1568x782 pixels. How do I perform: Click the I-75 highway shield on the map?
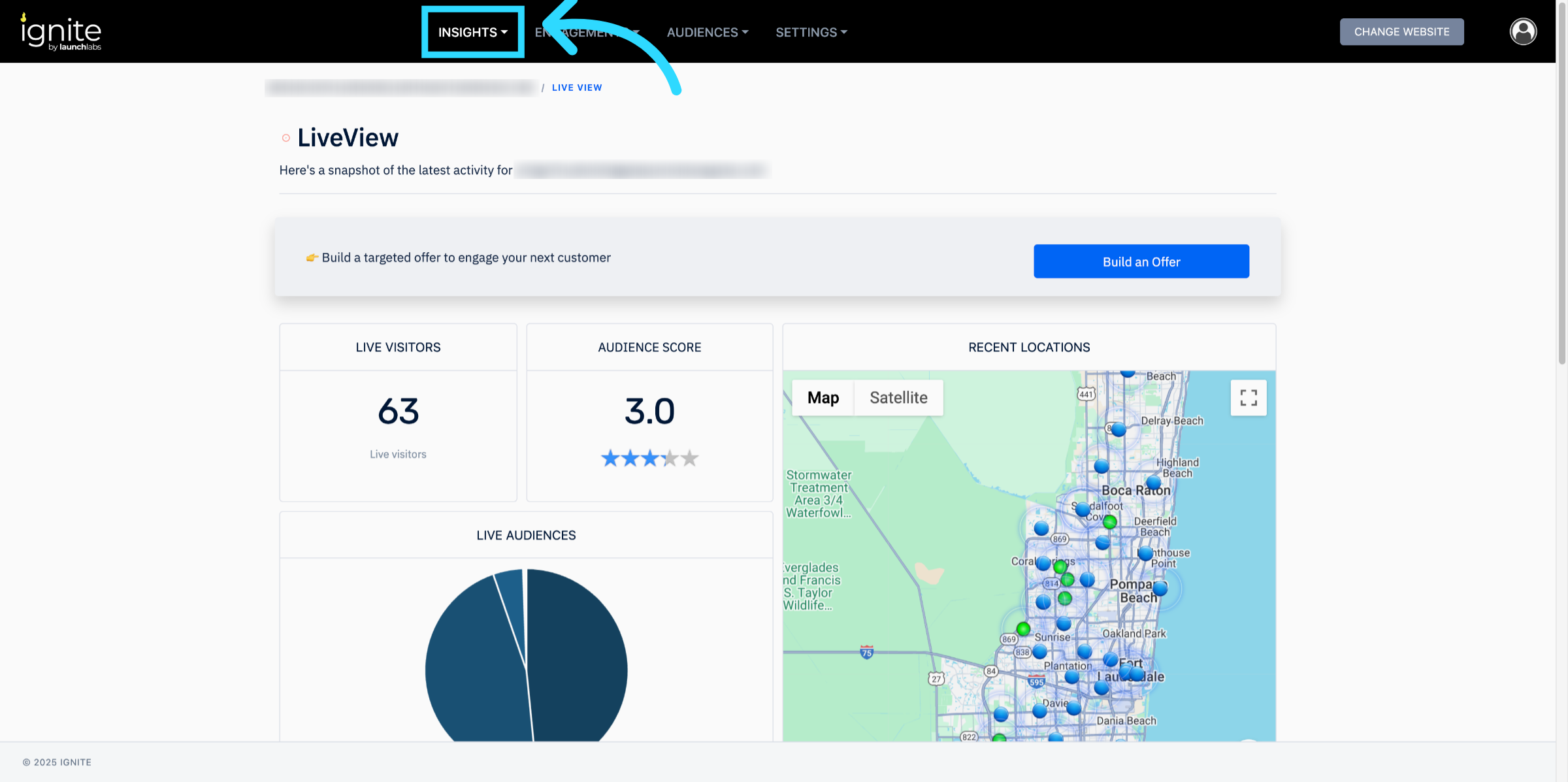866,652
